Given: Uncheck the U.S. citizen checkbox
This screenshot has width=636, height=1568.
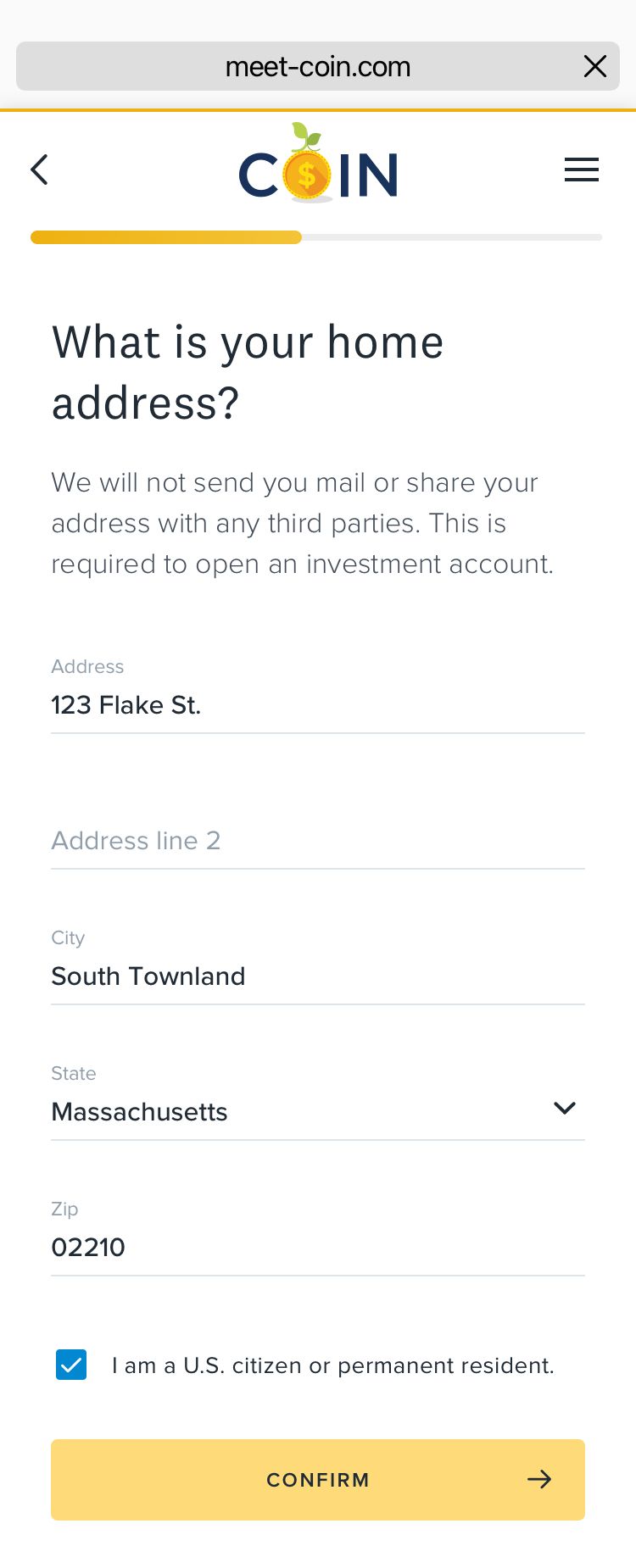Looking at the screenshot, I should 71,1365.
